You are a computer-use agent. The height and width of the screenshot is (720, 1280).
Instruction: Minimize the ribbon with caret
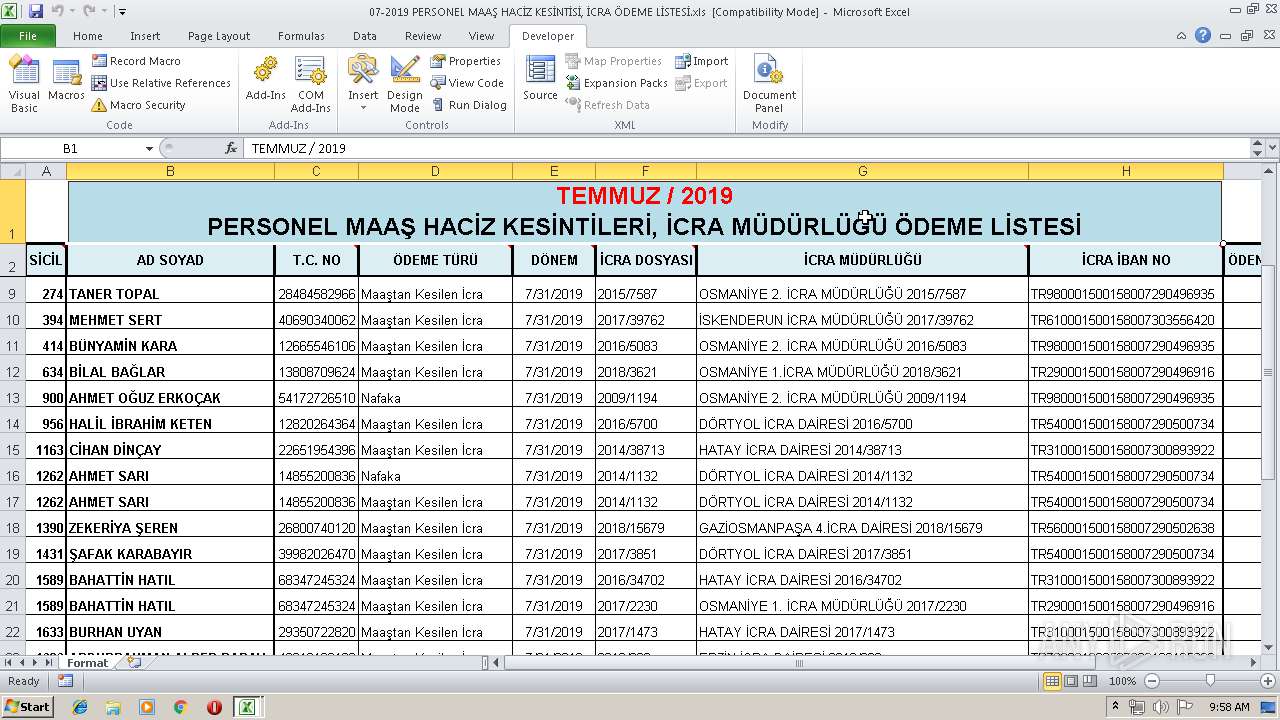pos(1182,35)
